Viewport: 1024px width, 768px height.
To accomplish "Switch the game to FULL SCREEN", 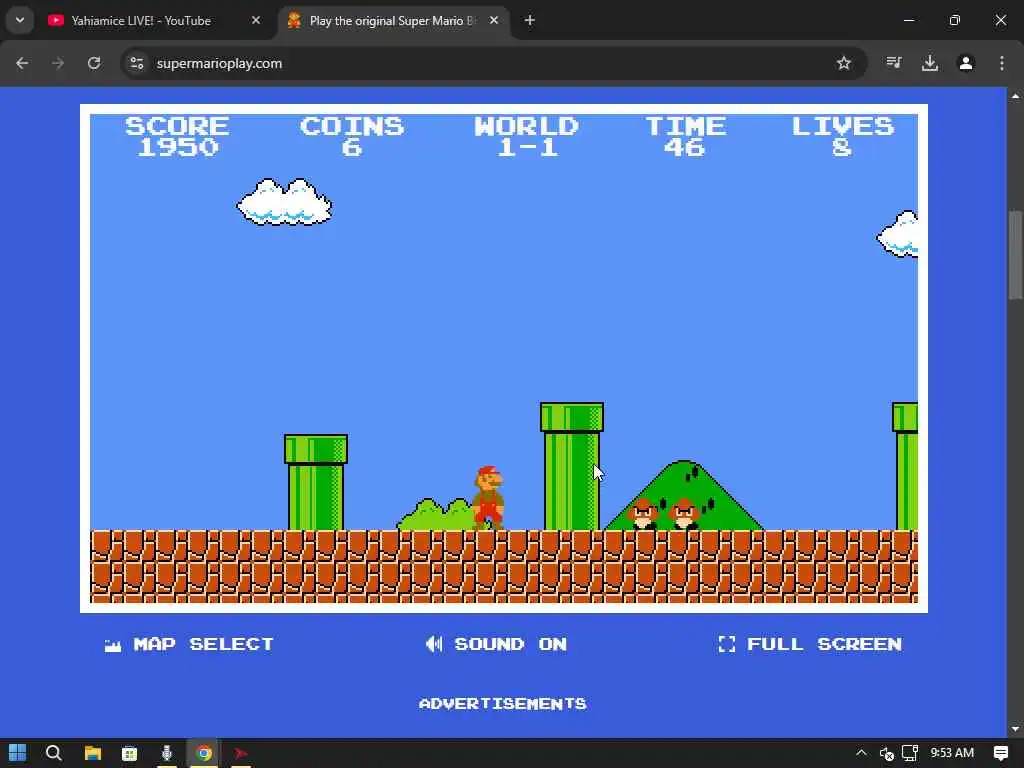I will pos(810,644).
